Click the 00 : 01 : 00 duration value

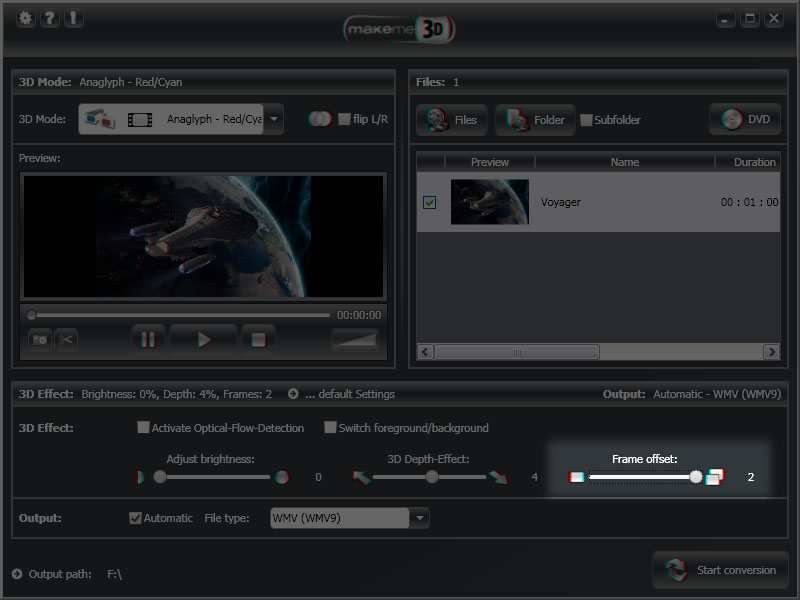(x=749, y=203)
